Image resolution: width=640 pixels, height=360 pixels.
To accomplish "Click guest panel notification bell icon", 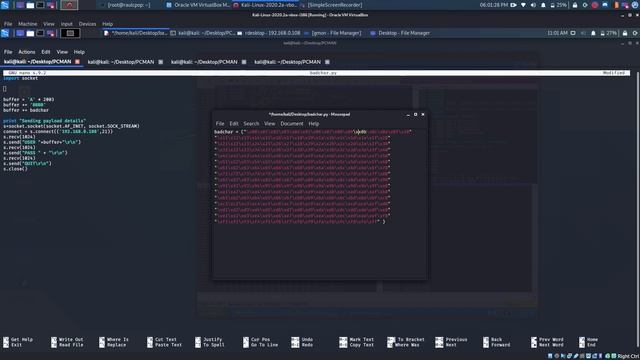I will point(593,33).
